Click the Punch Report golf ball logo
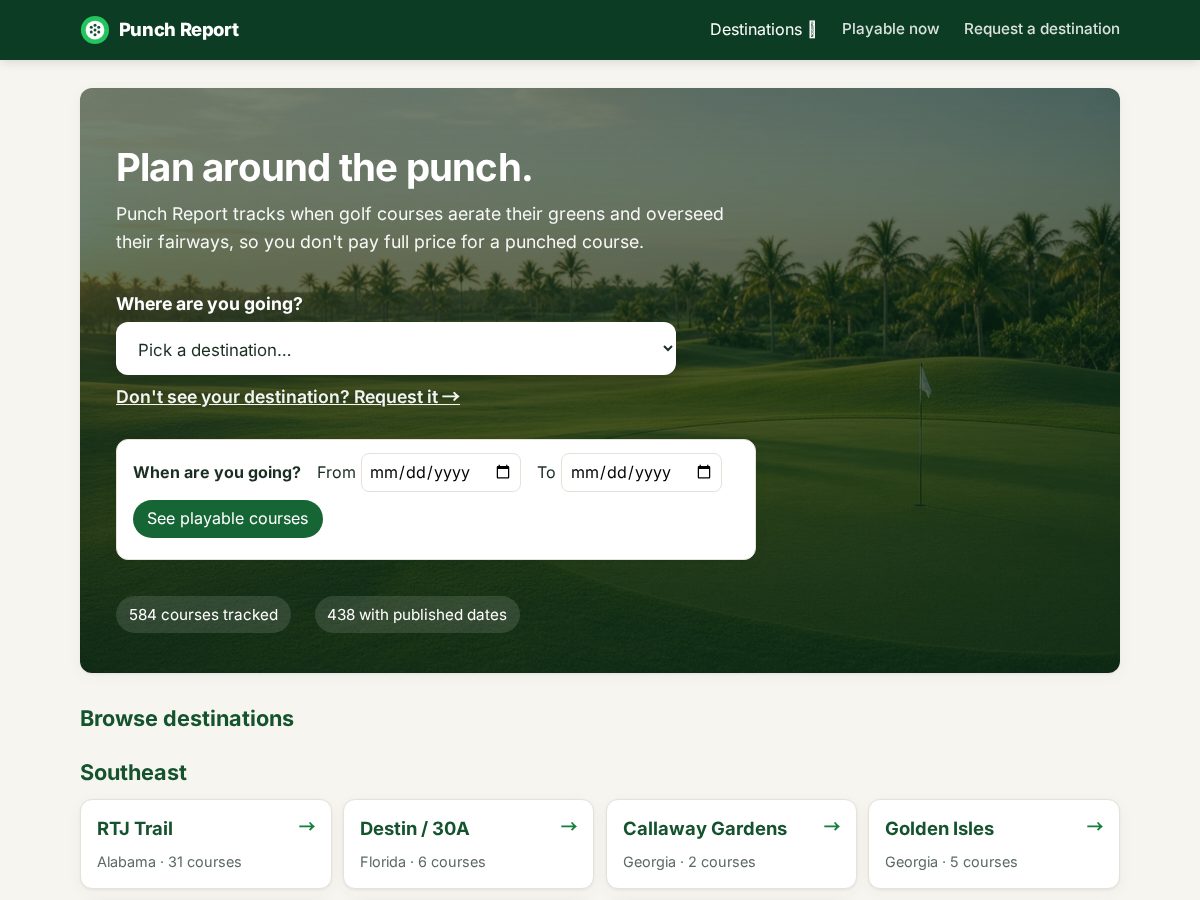Viewport: 1200px width, 900px height. click(x=95, y=30)
